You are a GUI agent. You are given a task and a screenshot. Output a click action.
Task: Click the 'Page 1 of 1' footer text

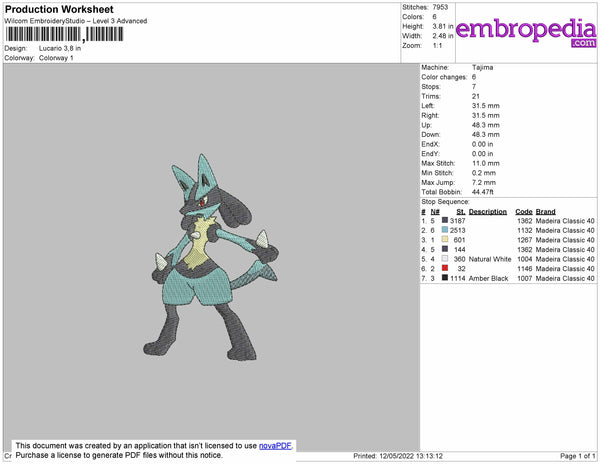[577, 456]
